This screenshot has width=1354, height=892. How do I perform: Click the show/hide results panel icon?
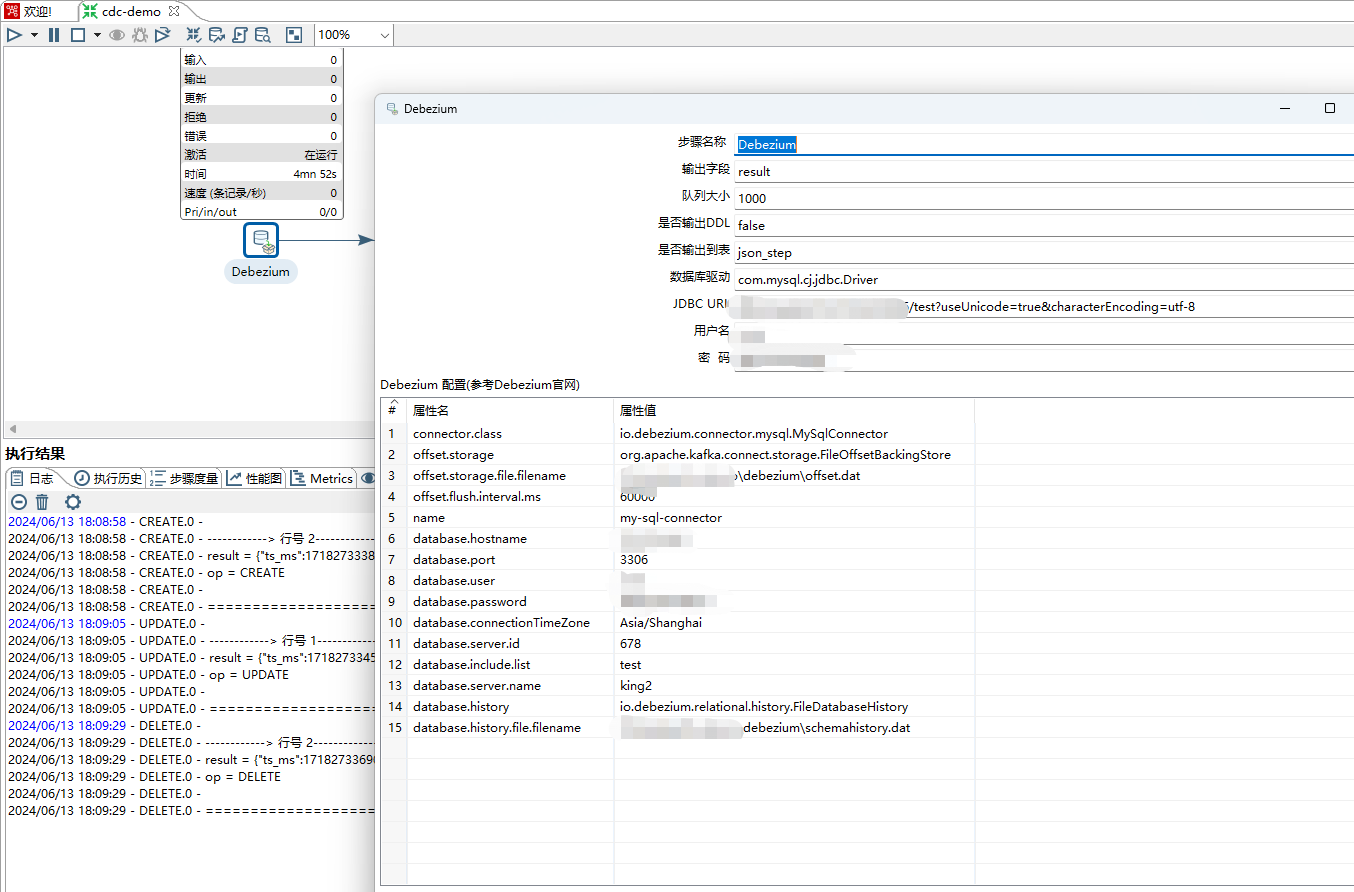(293, 35)
